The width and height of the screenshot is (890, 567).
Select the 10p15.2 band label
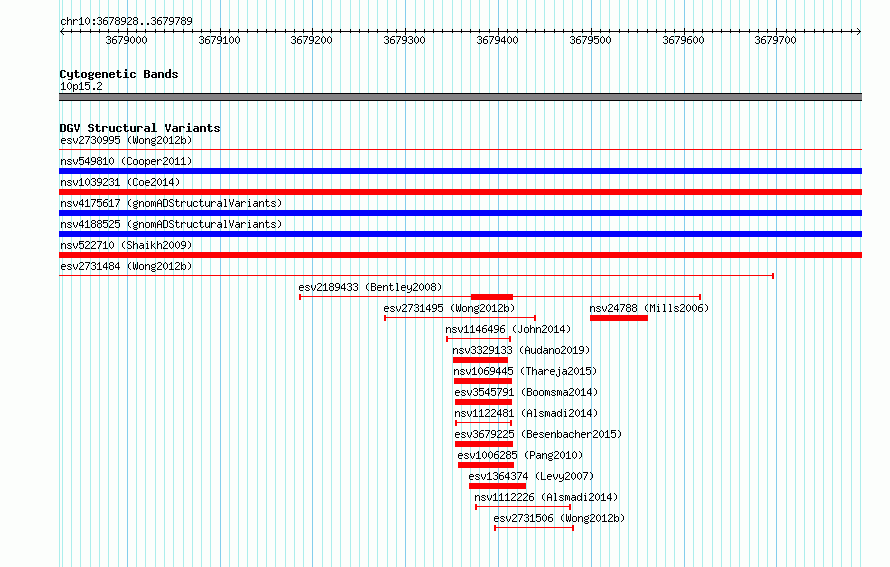pos(81,86)
